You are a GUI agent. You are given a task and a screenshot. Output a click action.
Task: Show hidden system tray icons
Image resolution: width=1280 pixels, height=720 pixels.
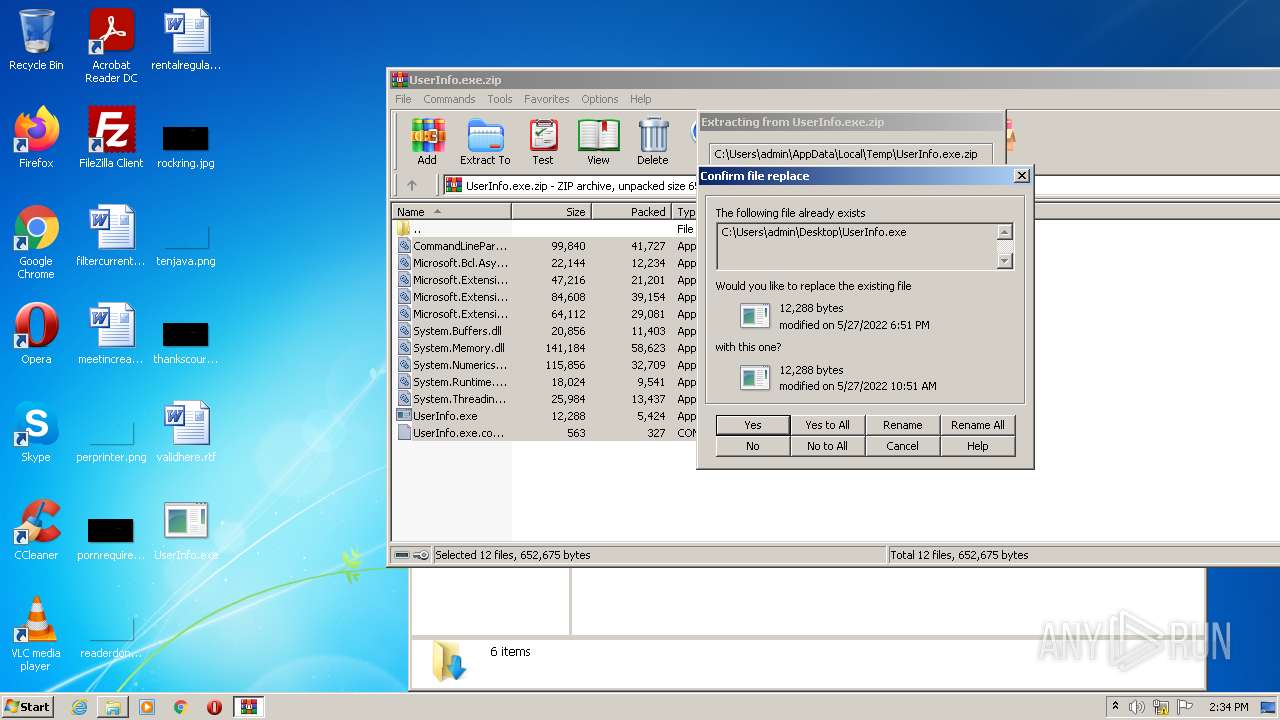pyautogui.click(x=1115, y=707)
